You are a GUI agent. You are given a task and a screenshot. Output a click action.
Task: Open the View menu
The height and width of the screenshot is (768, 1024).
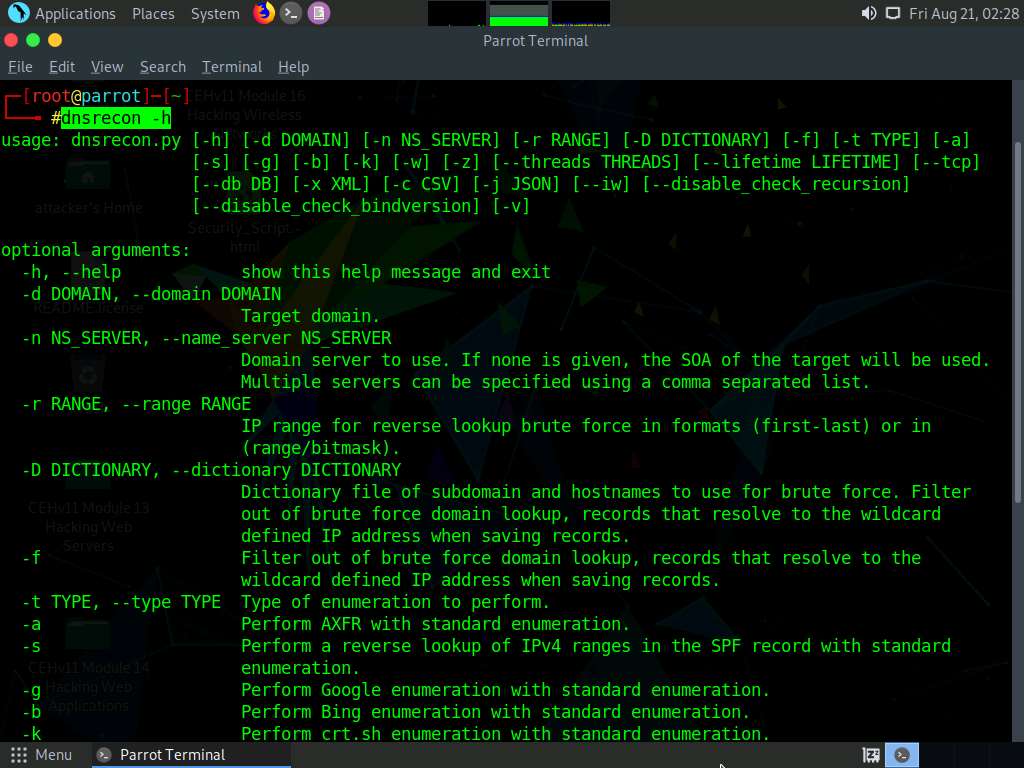coord(107,67)
